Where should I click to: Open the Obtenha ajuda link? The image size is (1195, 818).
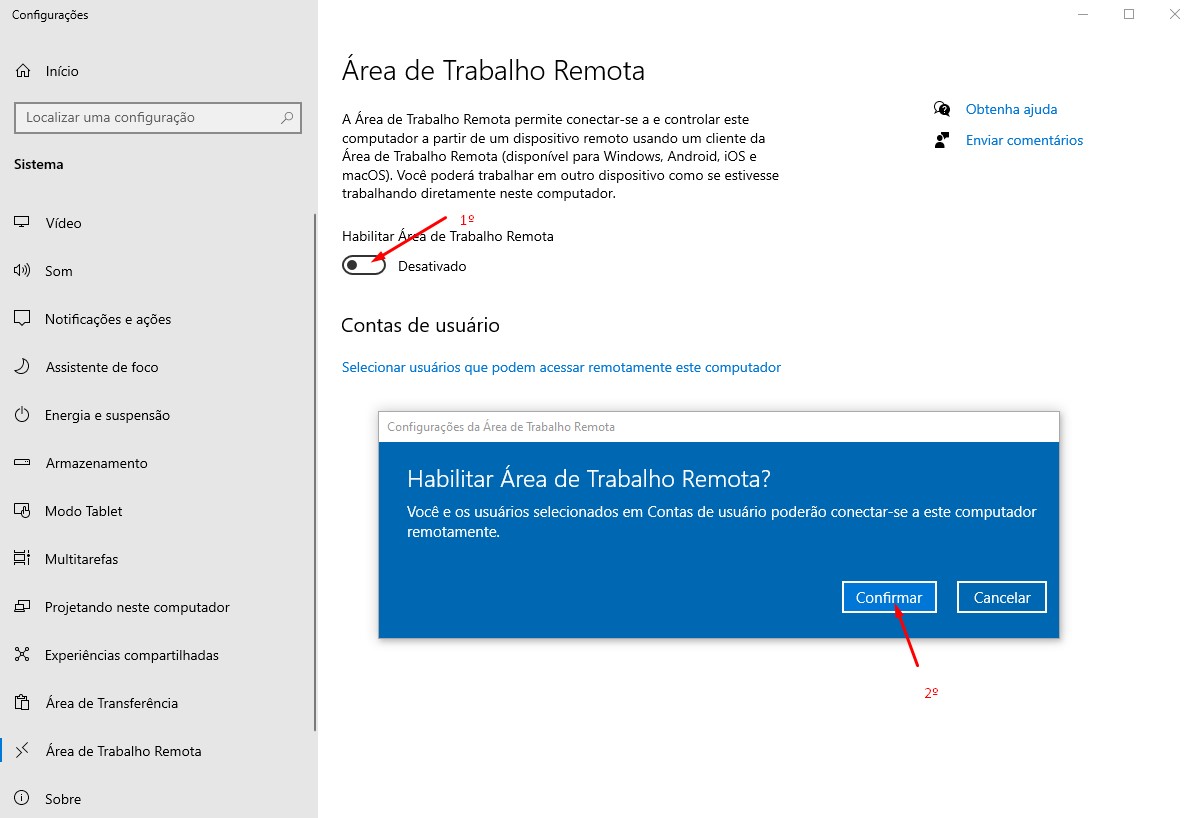click(x=1011, y=109)
